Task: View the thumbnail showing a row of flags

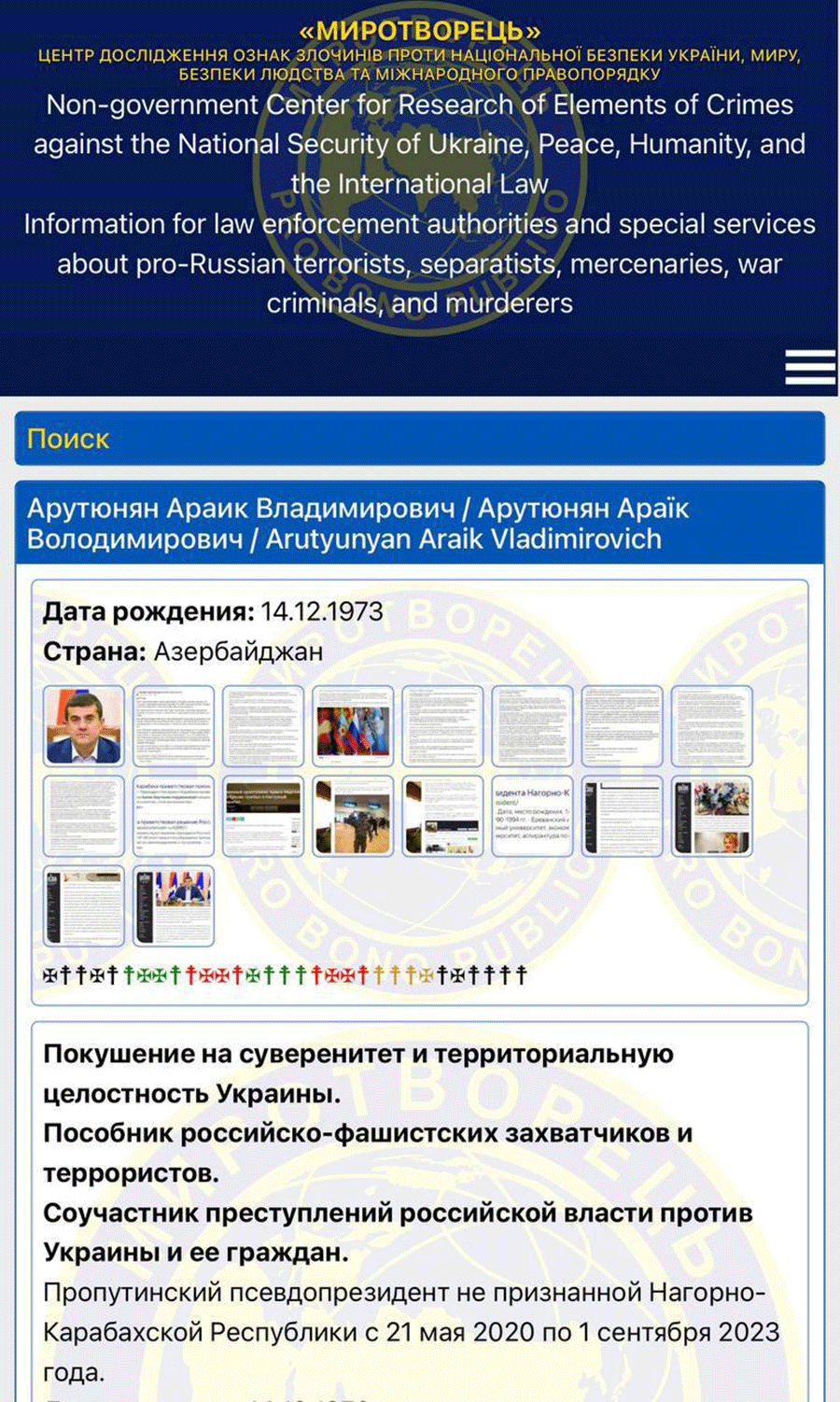Action: (353, 726)
